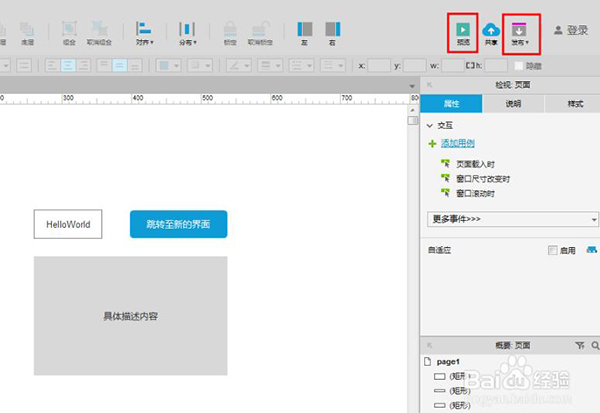Select page1 in the outline tree
Viewport: 600px width, 413px height.
click(x=447, y=361)
